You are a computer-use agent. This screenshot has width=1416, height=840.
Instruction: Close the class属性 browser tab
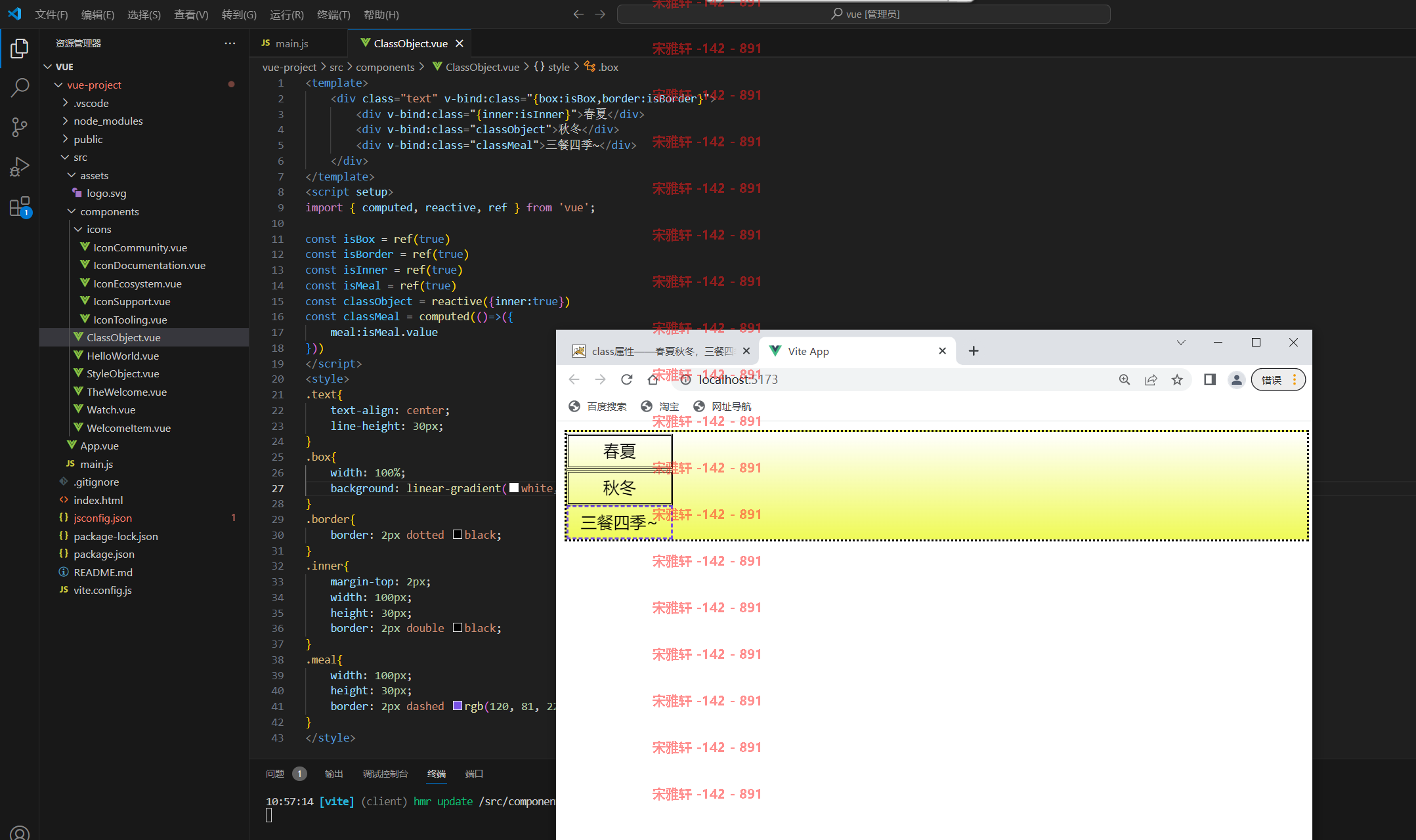[746, 351]
